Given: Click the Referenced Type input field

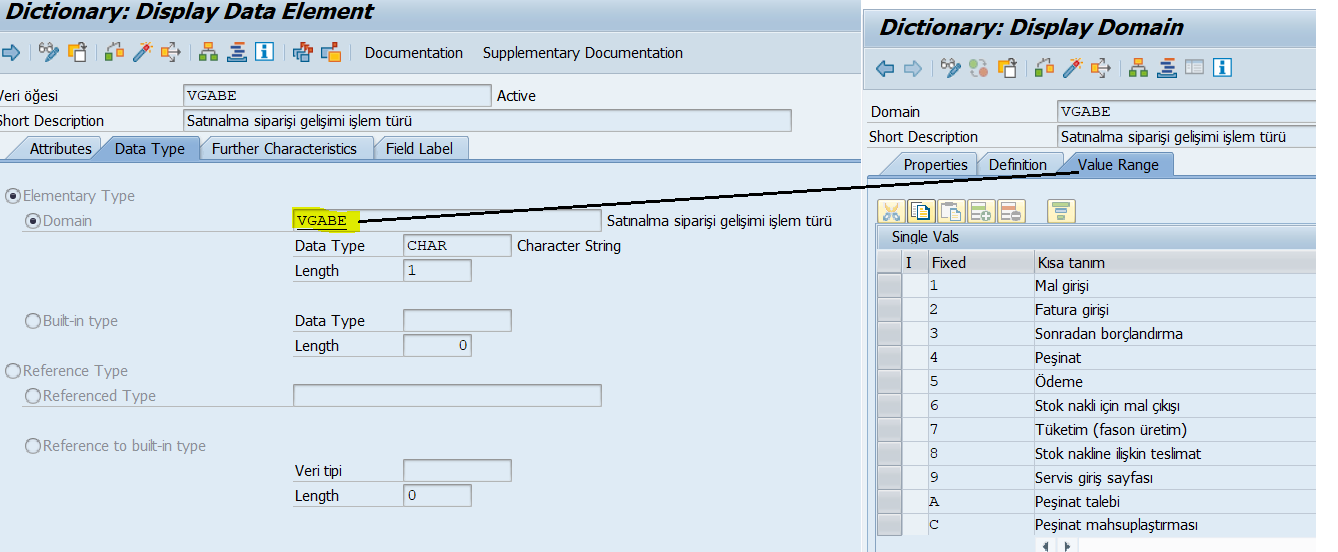Looking at the screenshot, I should point(447,396).
